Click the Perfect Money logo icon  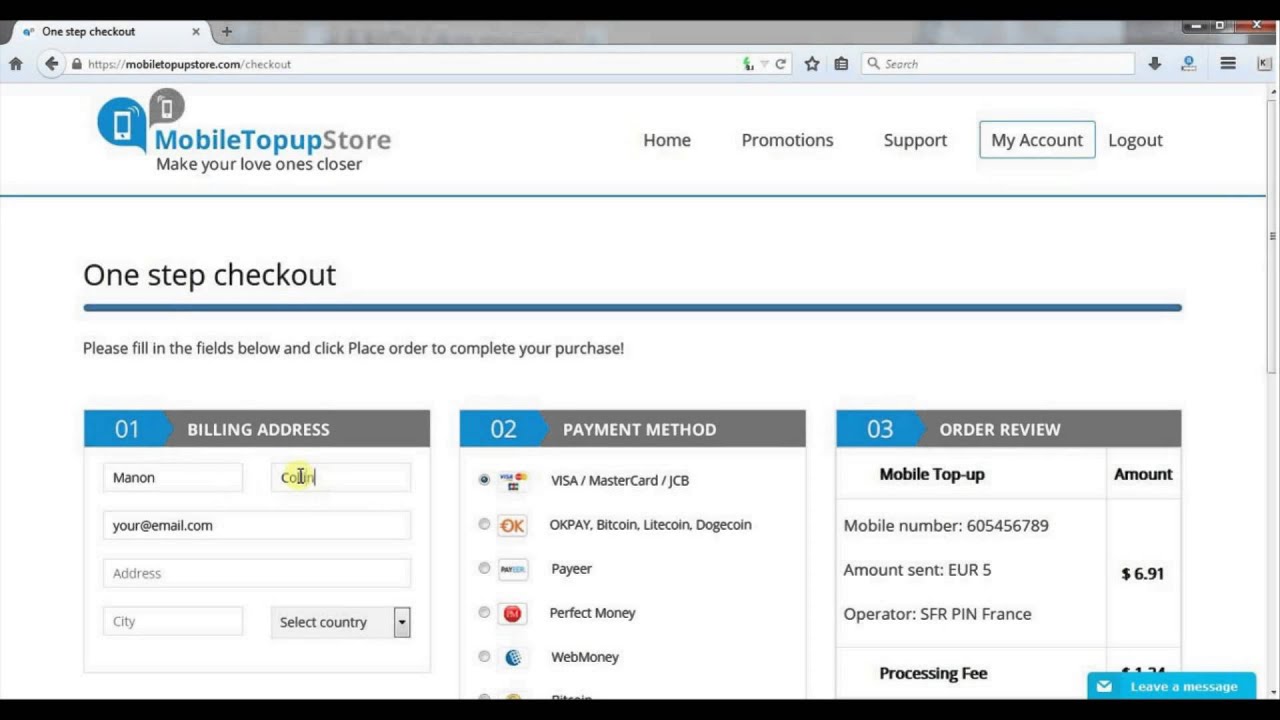point(513,613)
